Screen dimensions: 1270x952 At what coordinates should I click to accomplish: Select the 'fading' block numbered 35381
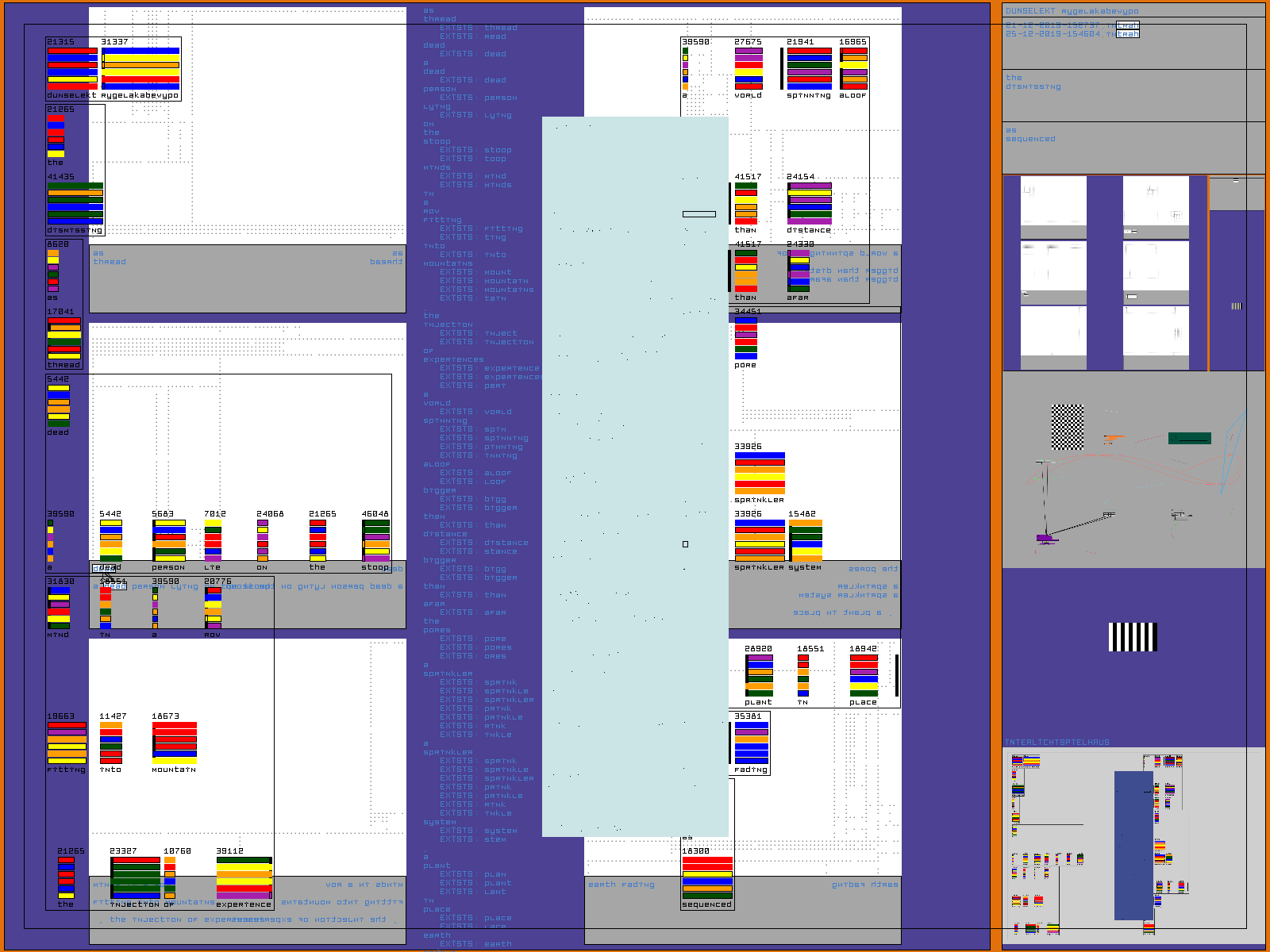point(751,743)
